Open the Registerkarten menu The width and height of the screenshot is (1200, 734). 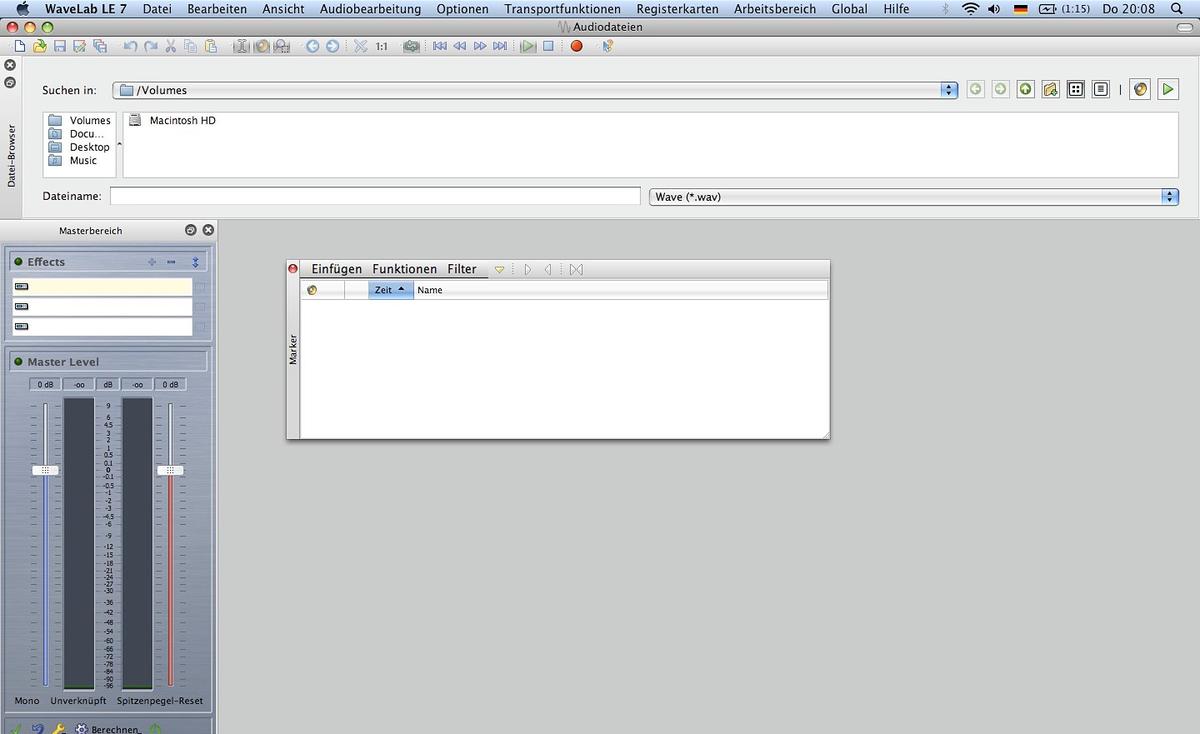pyautogui.click(x=678, y=9)
